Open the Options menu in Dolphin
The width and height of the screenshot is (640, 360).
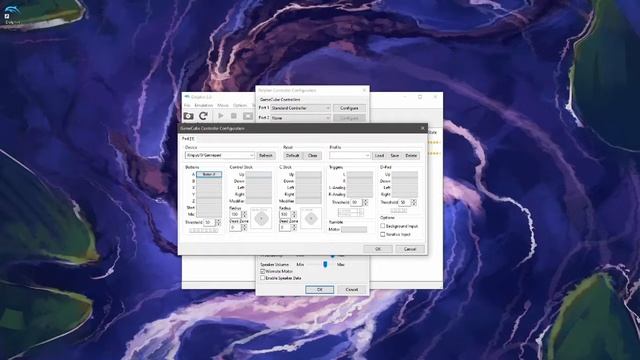point(240,105)
